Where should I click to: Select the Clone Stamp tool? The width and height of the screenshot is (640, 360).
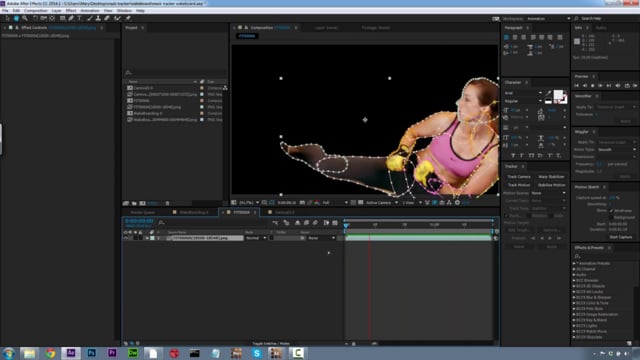tap(98, 18)
